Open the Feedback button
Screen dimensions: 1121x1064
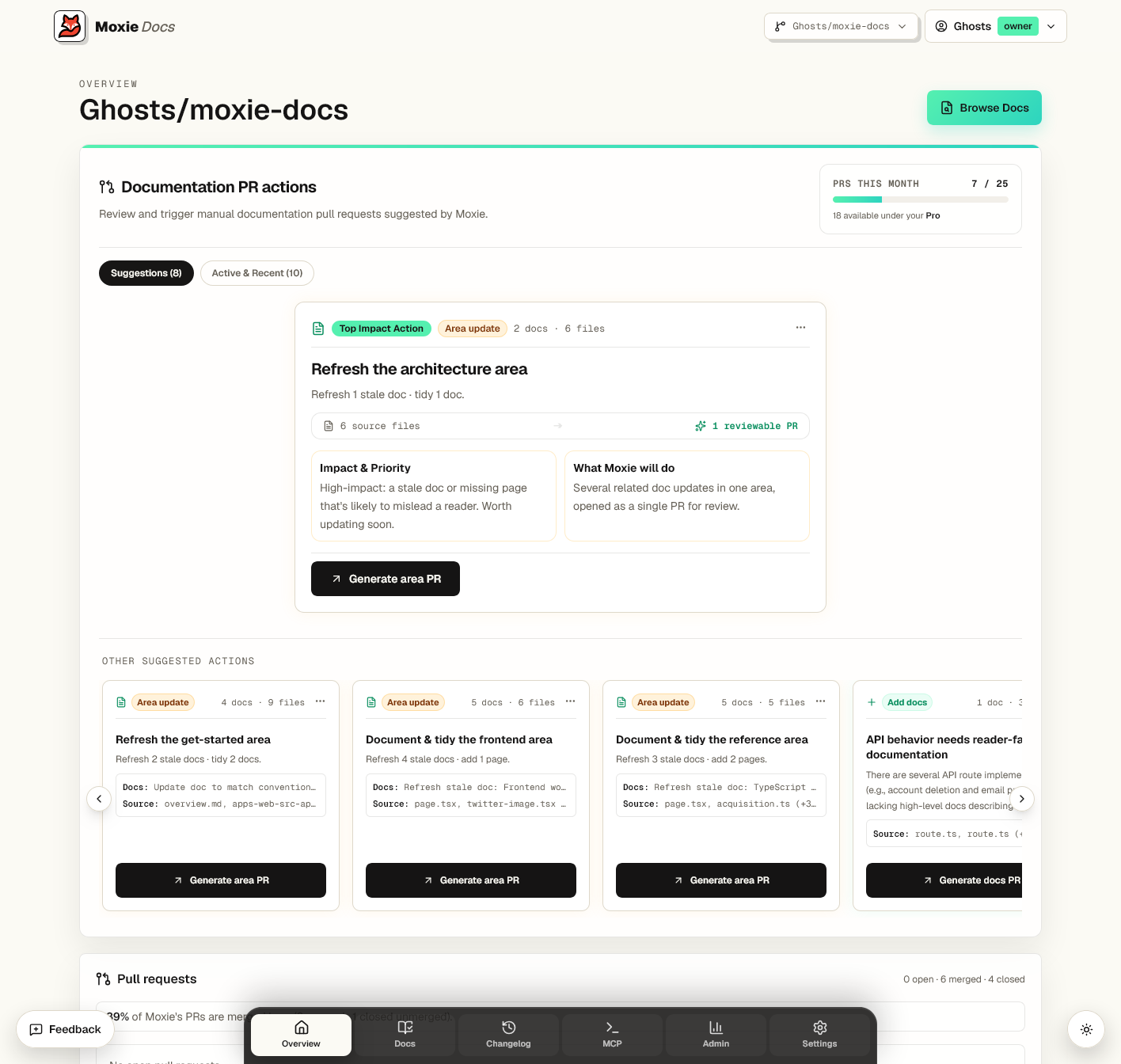point(65,1029)
